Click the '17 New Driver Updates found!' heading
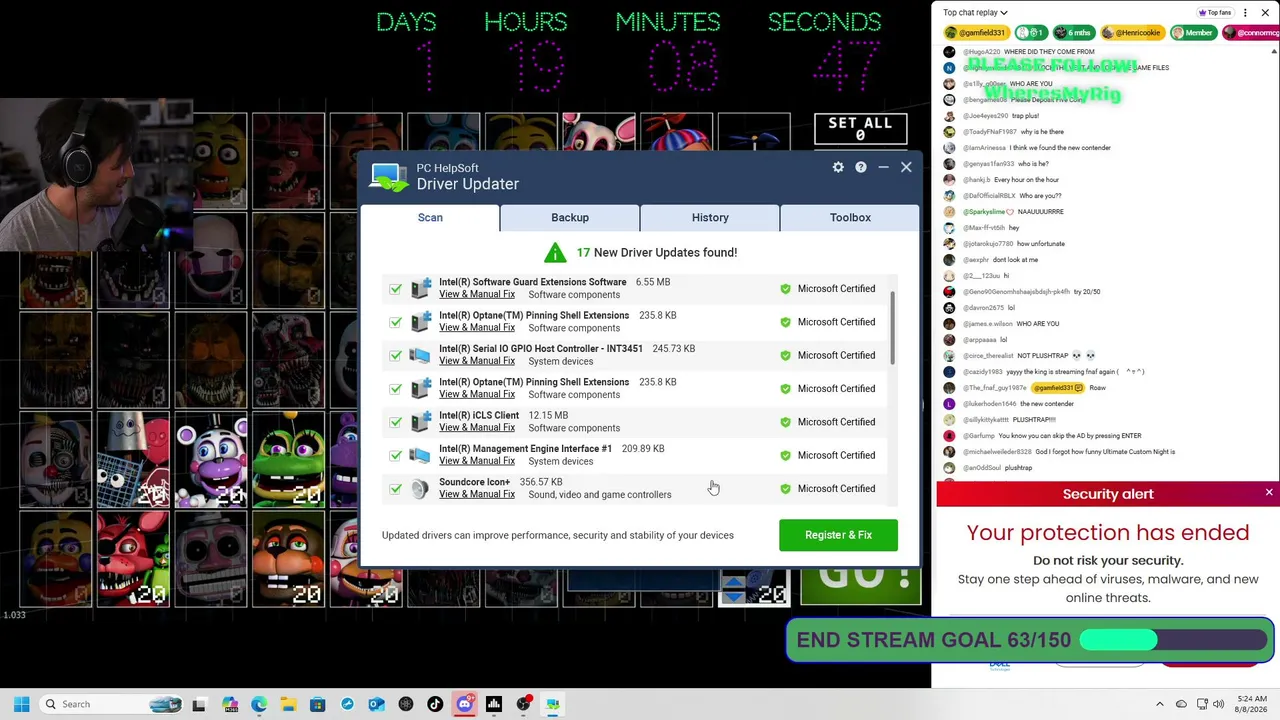 pos(656,252)
